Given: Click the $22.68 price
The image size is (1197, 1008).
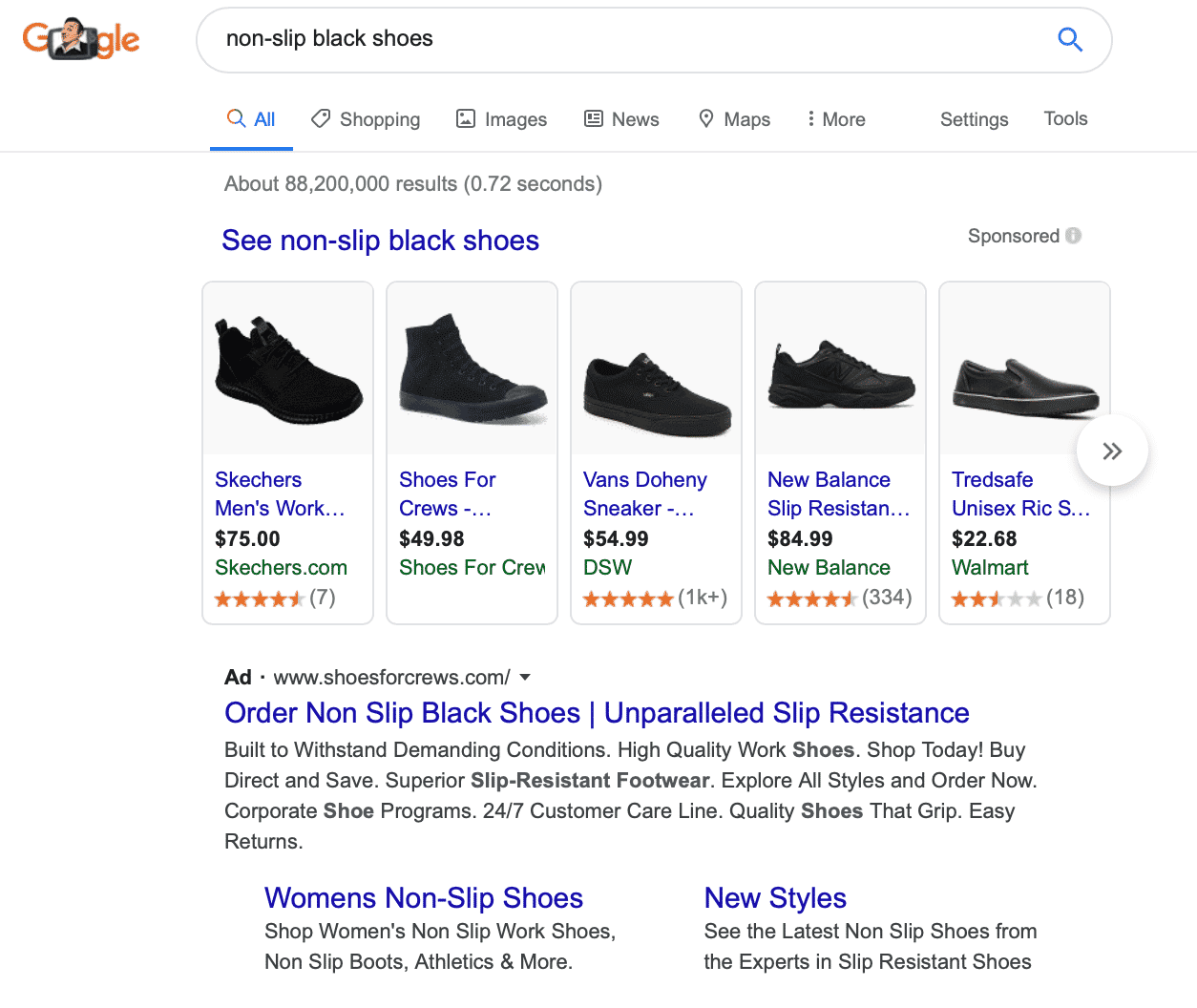Looking at the screenshot, I should (984, 539).
